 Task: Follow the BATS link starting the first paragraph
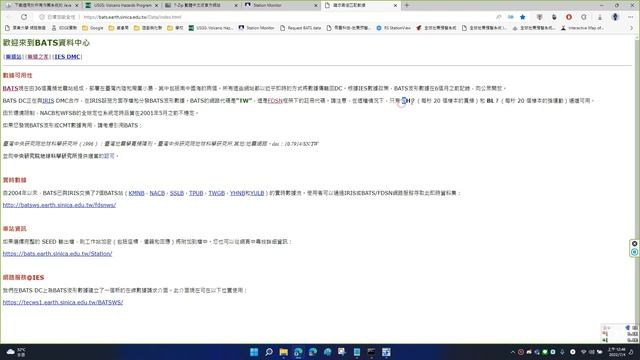(10, 88)
